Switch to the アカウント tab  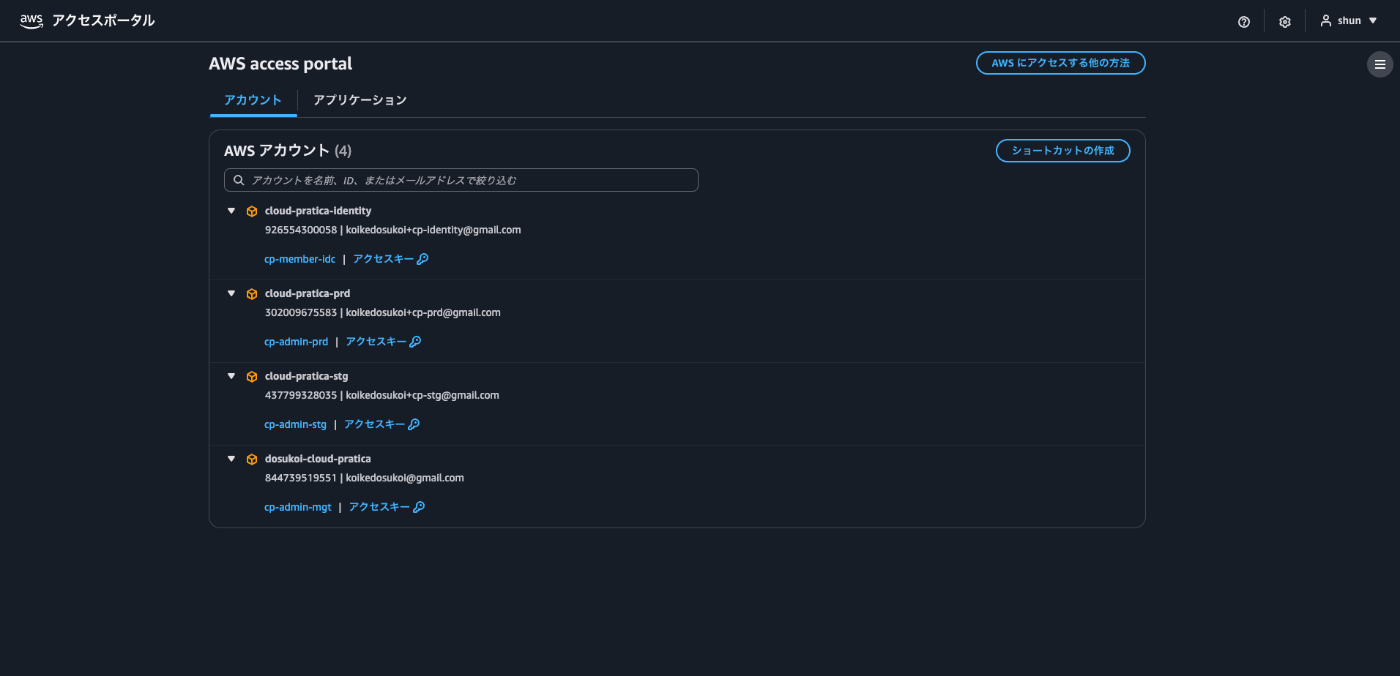(x=253, y=100)
